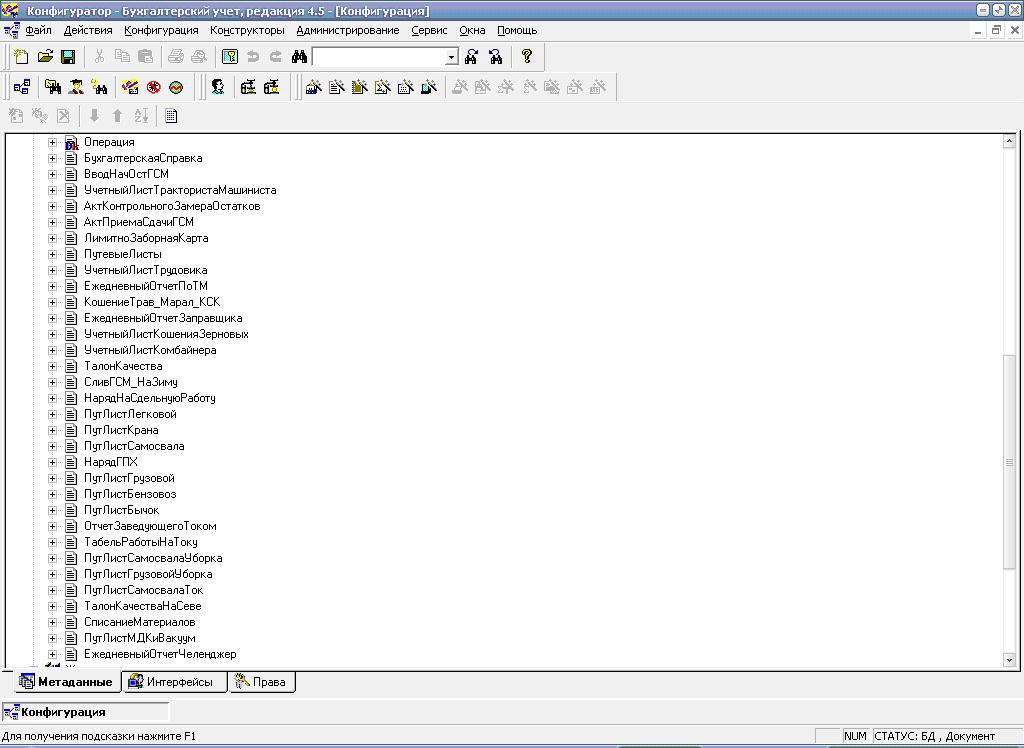
Task: Open the search text dropdown arrow
Action: pos(452,57)
